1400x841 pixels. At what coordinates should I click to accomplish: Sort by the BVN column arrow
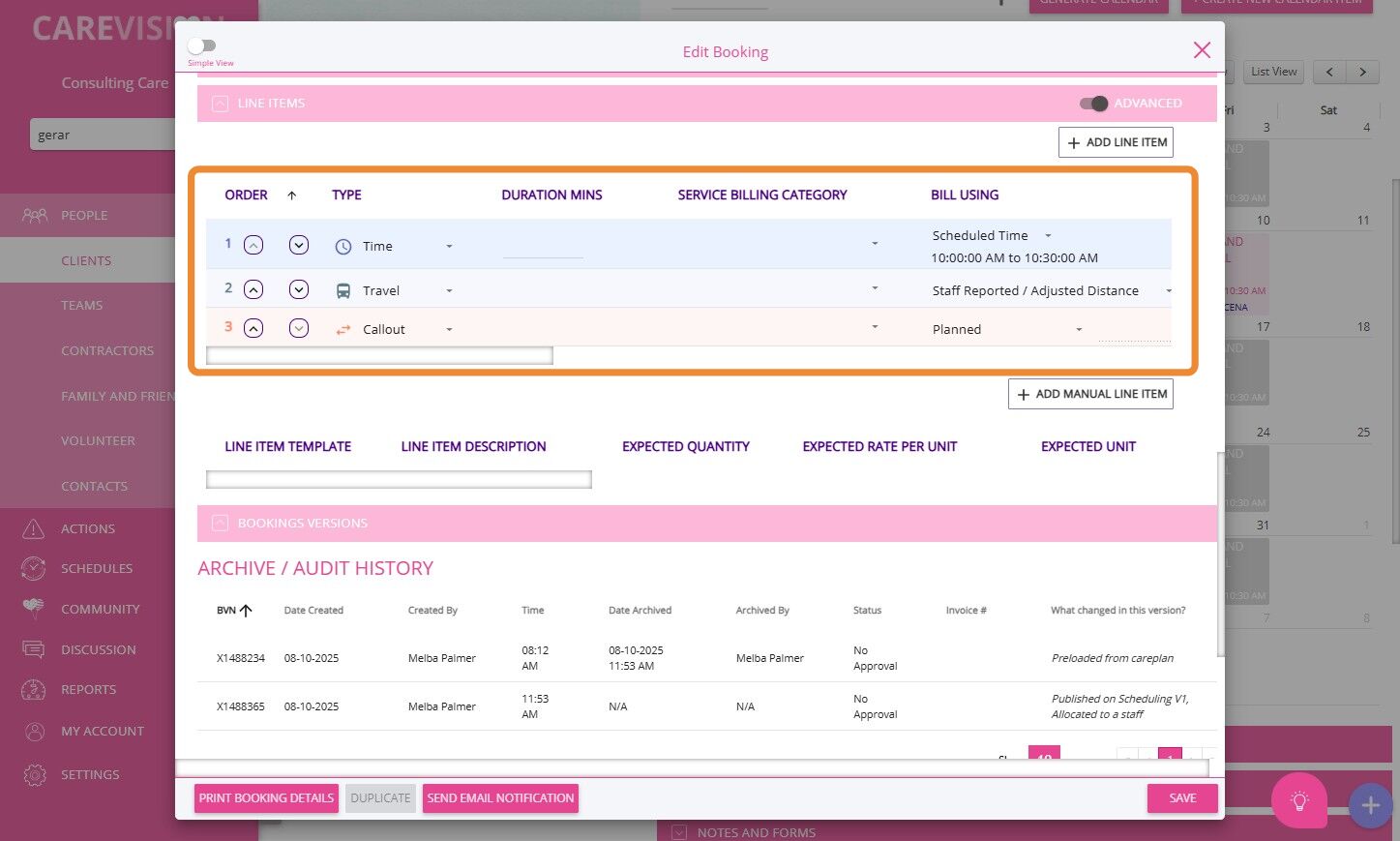[x=246, y=611]
